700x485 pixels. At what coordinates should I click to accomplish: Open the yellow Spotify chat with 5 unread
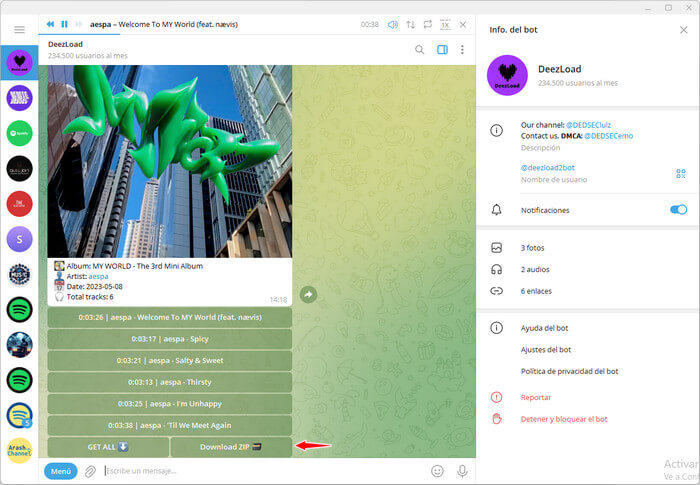click(x=20, y=415)
